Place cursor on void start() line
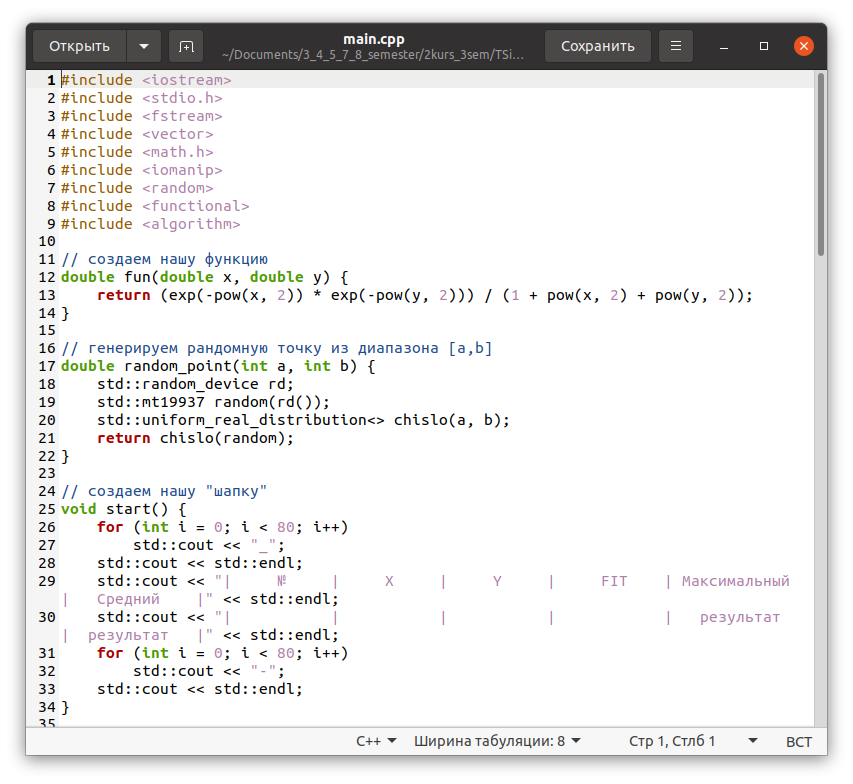This screenshot has height=784, width=853. coord(124,509)
